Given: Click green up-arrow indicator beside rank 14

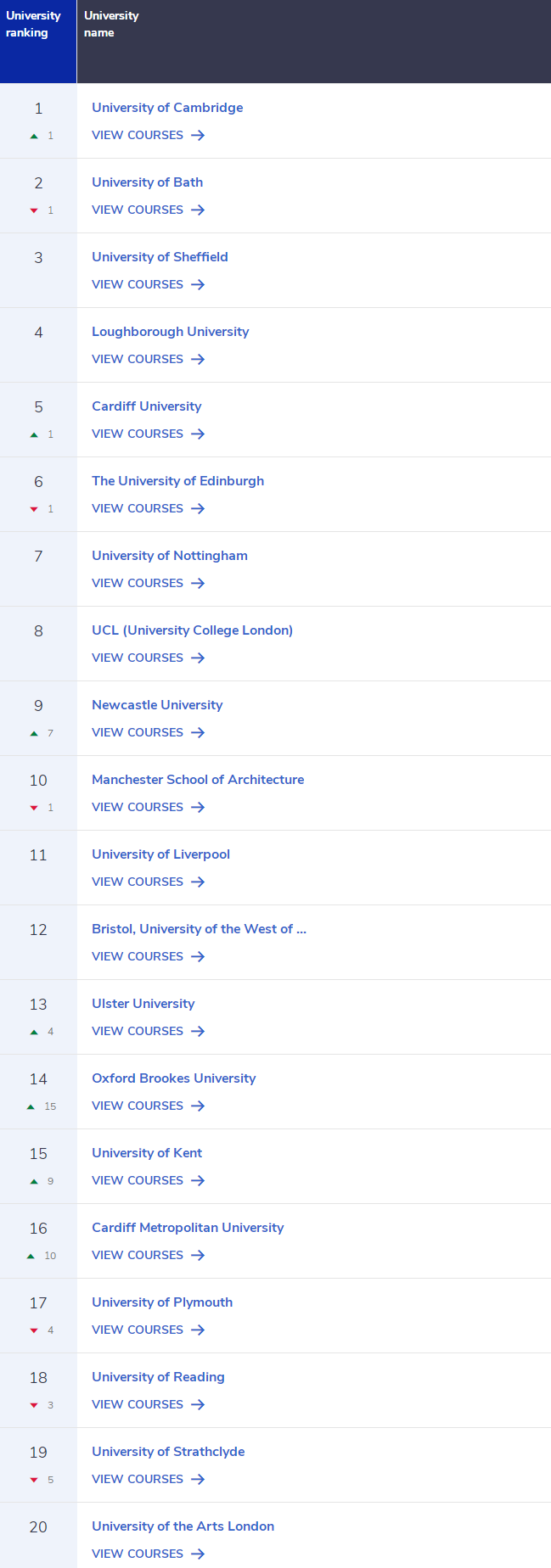Looking at the screenshot, I should (31, 1106).
